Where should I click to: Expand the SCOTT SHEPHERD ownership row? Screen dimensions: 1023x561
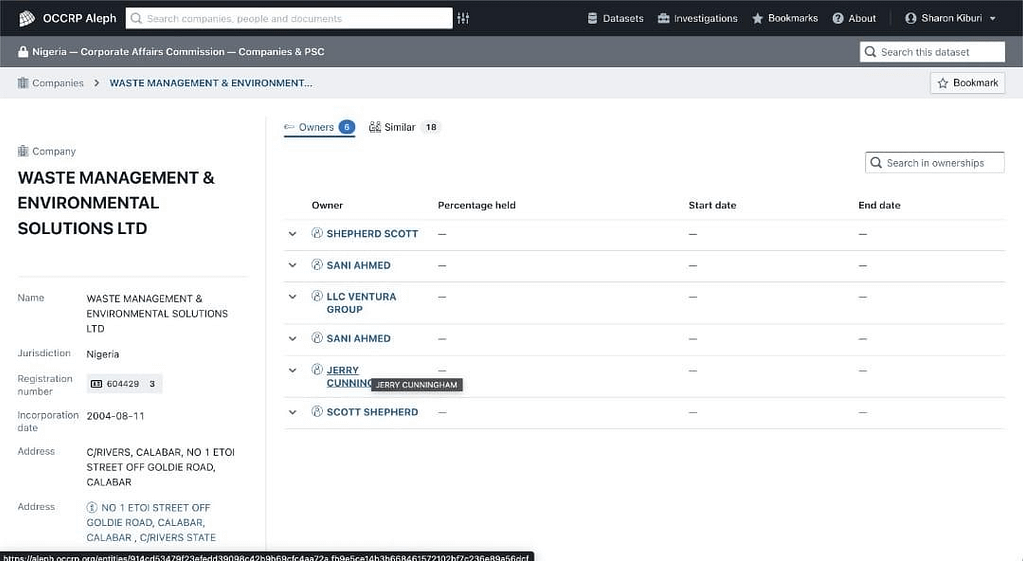(x=293, y=412)
